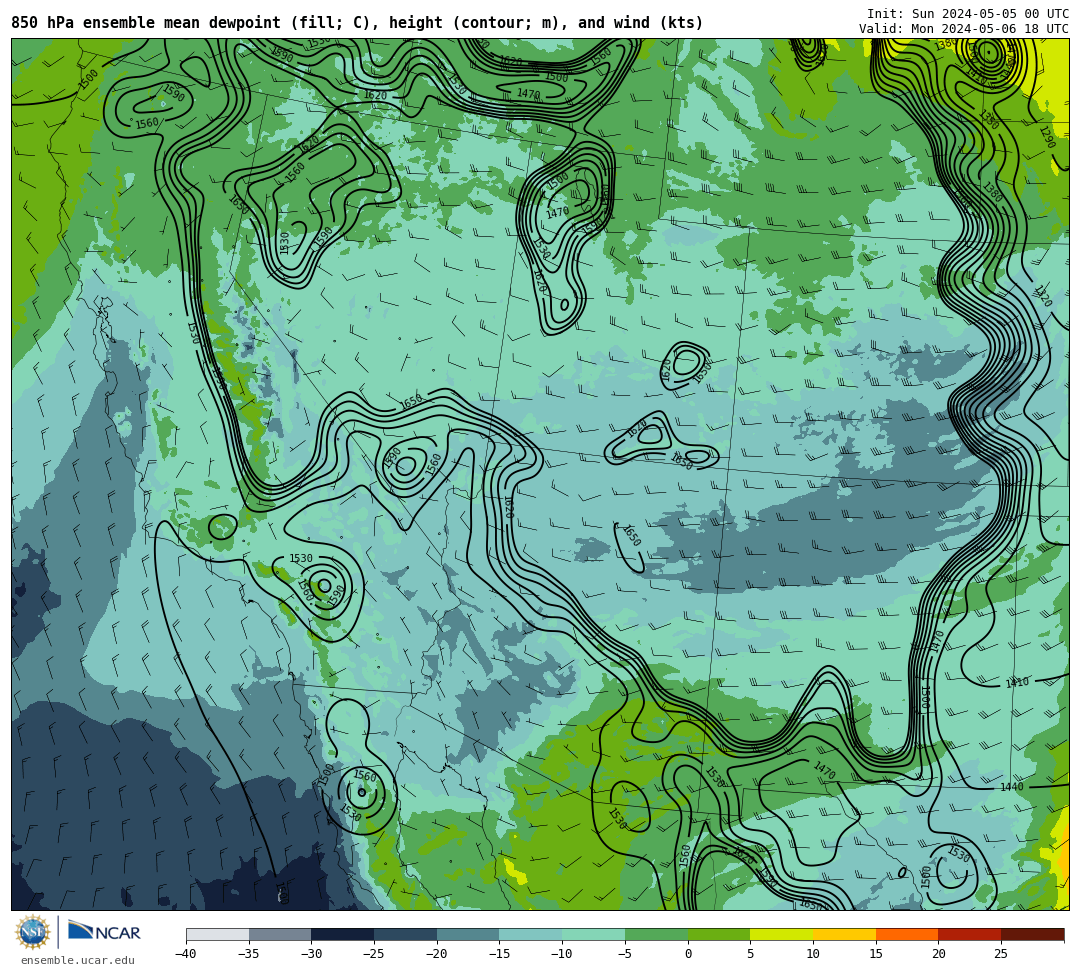Open the ensemble.ucar.edu link text
Viewport: 1080px width, 973px height.
78,960
